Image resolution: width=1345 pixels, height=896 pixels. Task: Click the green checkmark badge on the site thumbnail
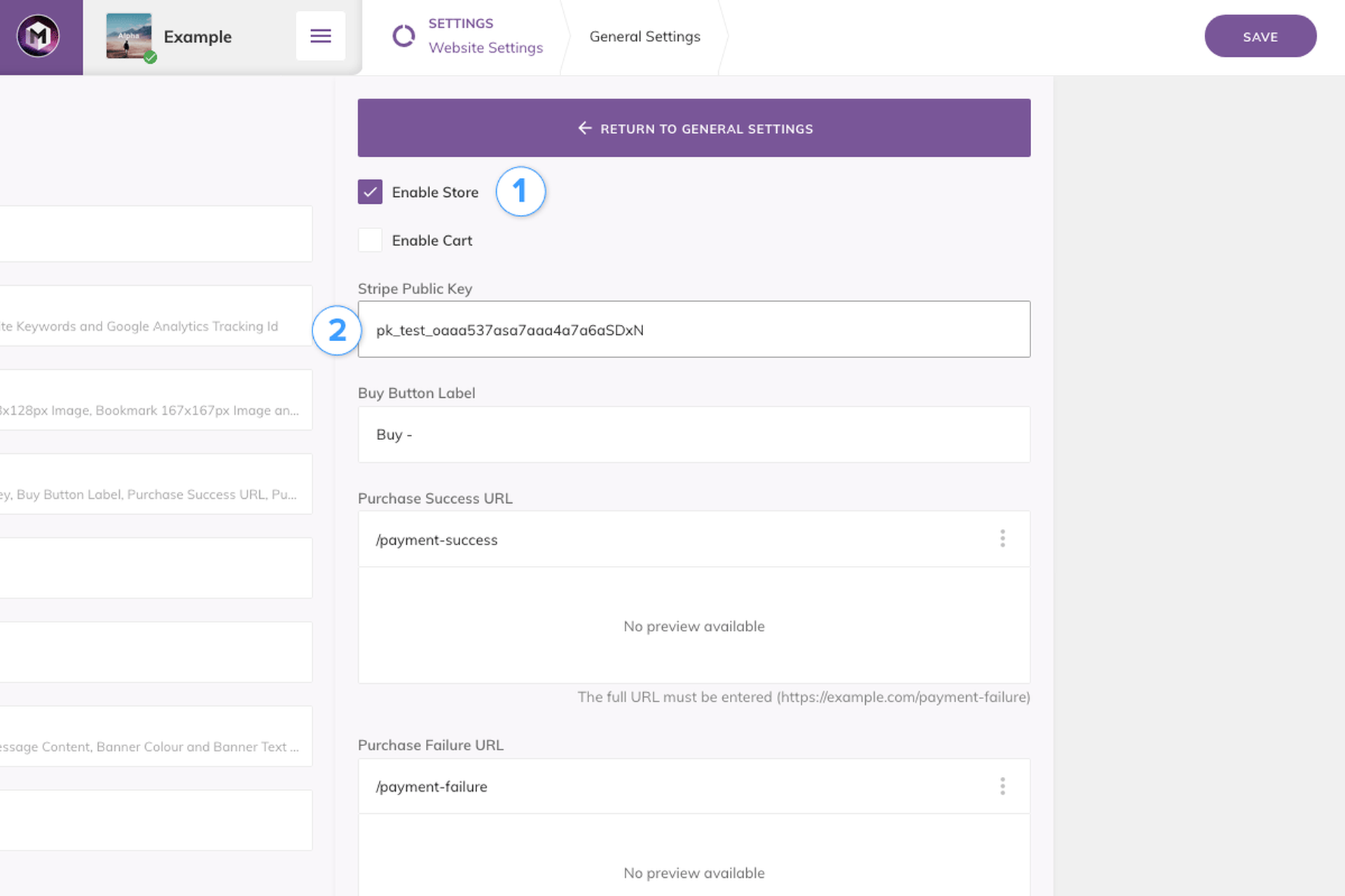(149, 58)
